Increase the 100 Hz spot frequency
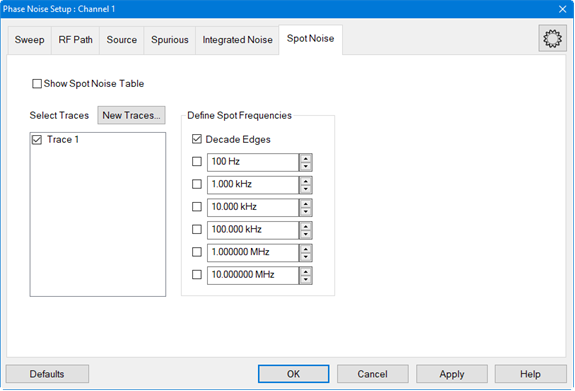The image size is (575, 391). click(x=305, y=158)
